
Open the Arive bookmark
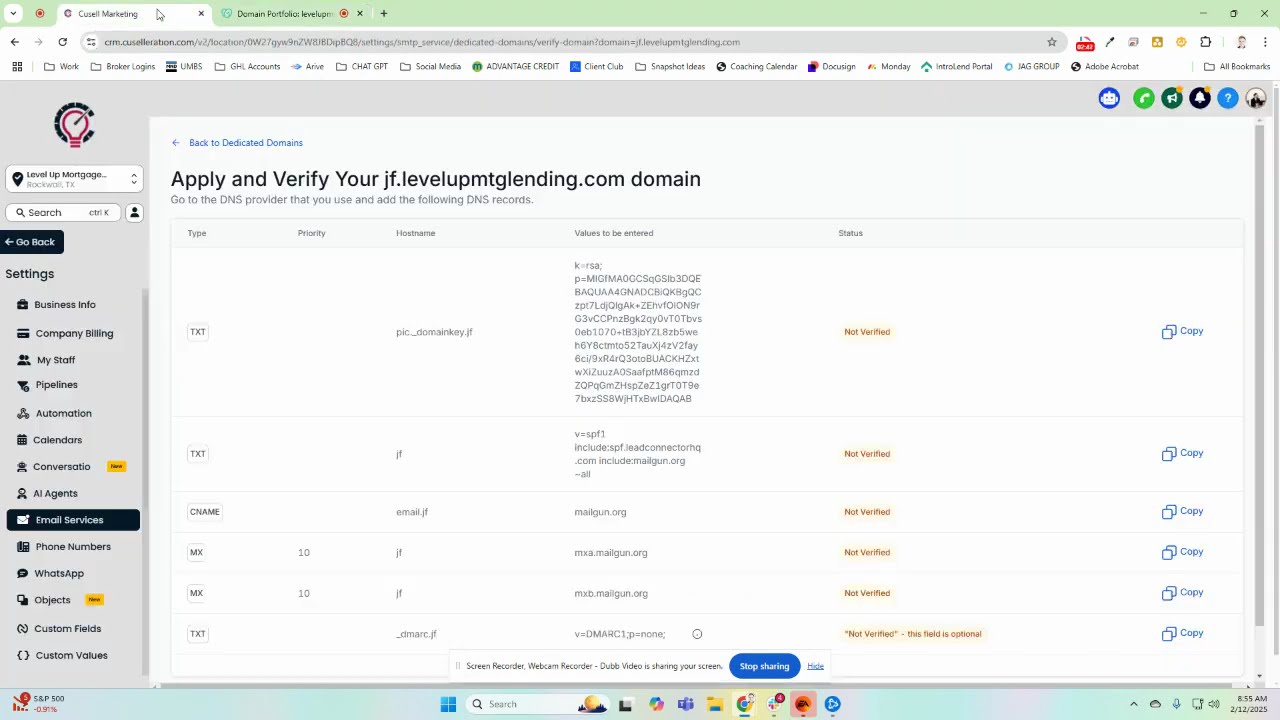[x=307, y=67]
